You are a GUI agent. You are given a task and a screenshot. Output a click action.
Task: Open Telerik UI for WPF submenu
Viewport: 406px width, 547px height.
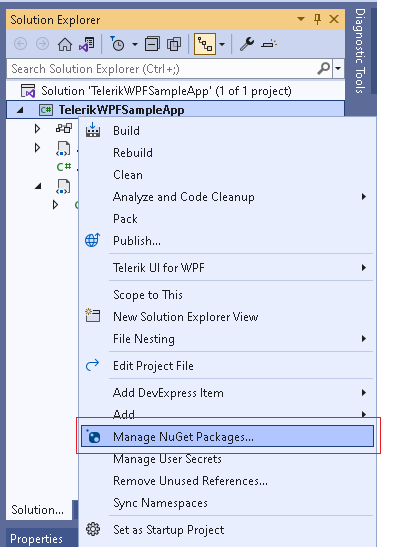227,268
